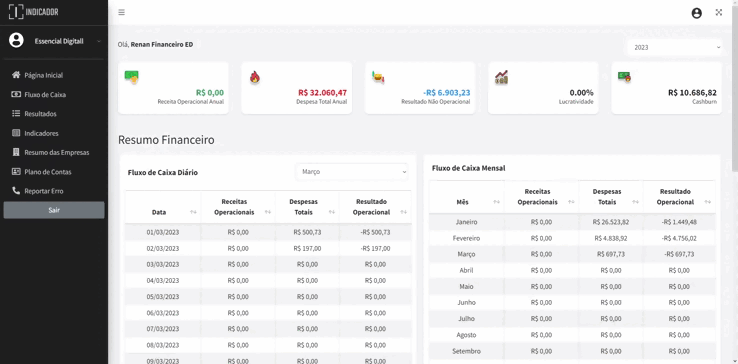The image size is (738, 364).
Task: Click the table icon beside Indicadores
Action: click(16, 133)
